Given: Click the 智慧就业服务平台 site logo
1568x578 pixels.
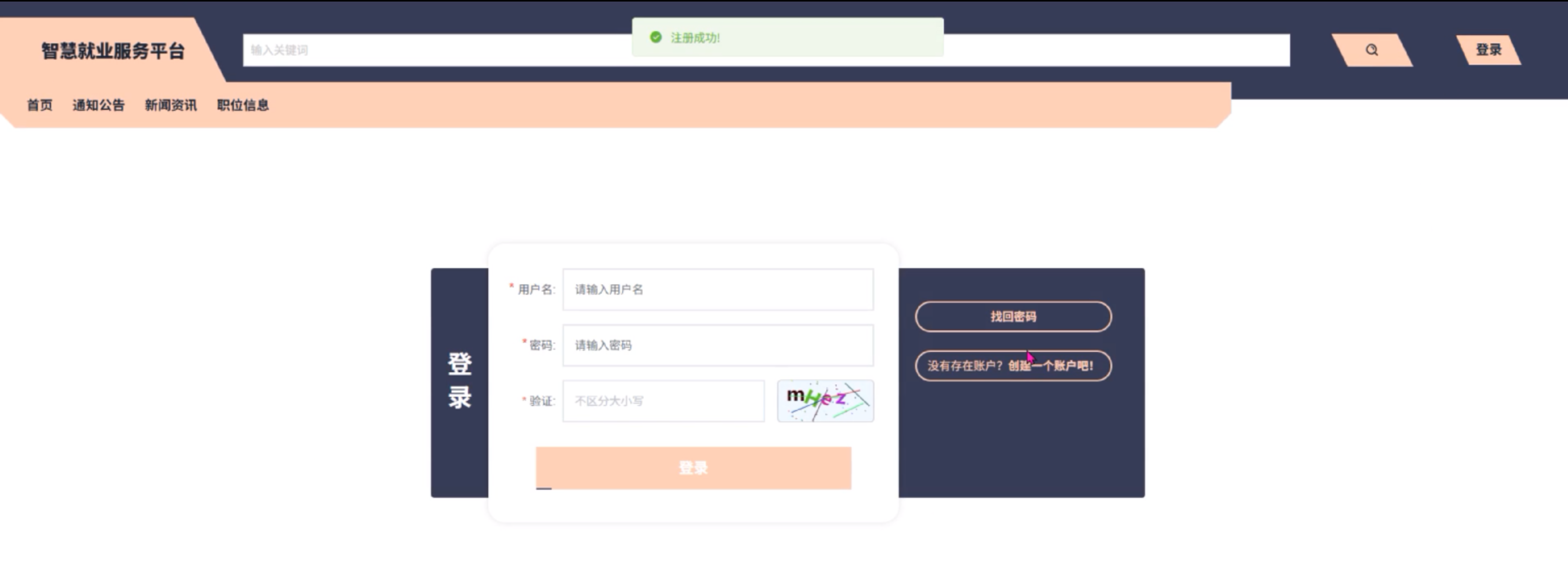Looking at the screenshot, I should coord(112,51).
